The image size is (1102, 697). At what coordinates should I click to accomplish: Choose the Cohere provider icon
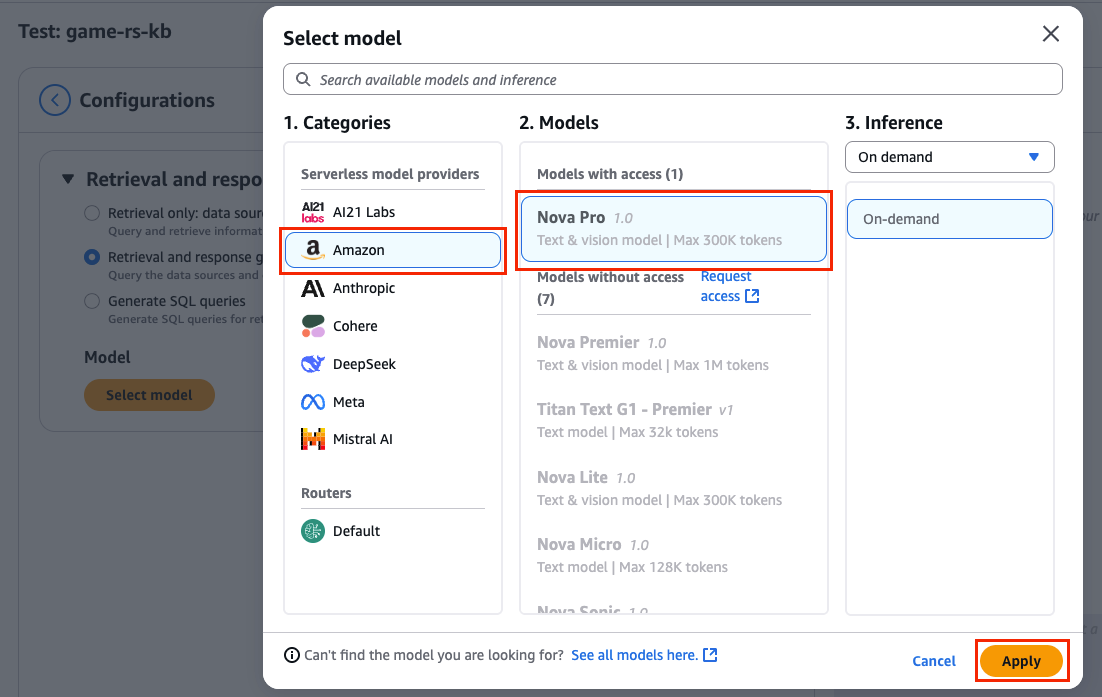click(x=311, y=326)
